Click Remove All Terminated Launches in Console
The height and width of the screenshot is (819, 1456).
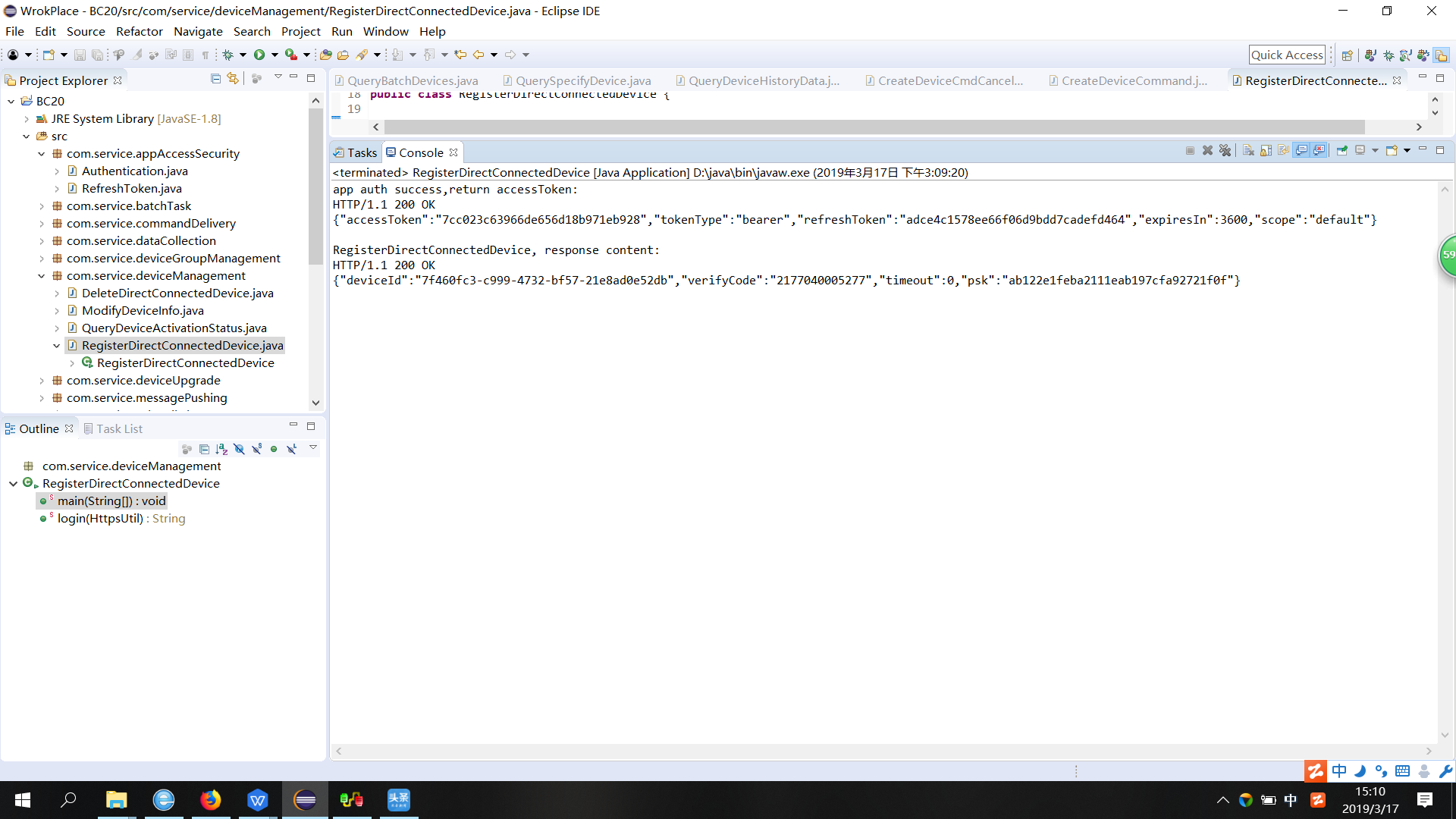[1225, 151]
